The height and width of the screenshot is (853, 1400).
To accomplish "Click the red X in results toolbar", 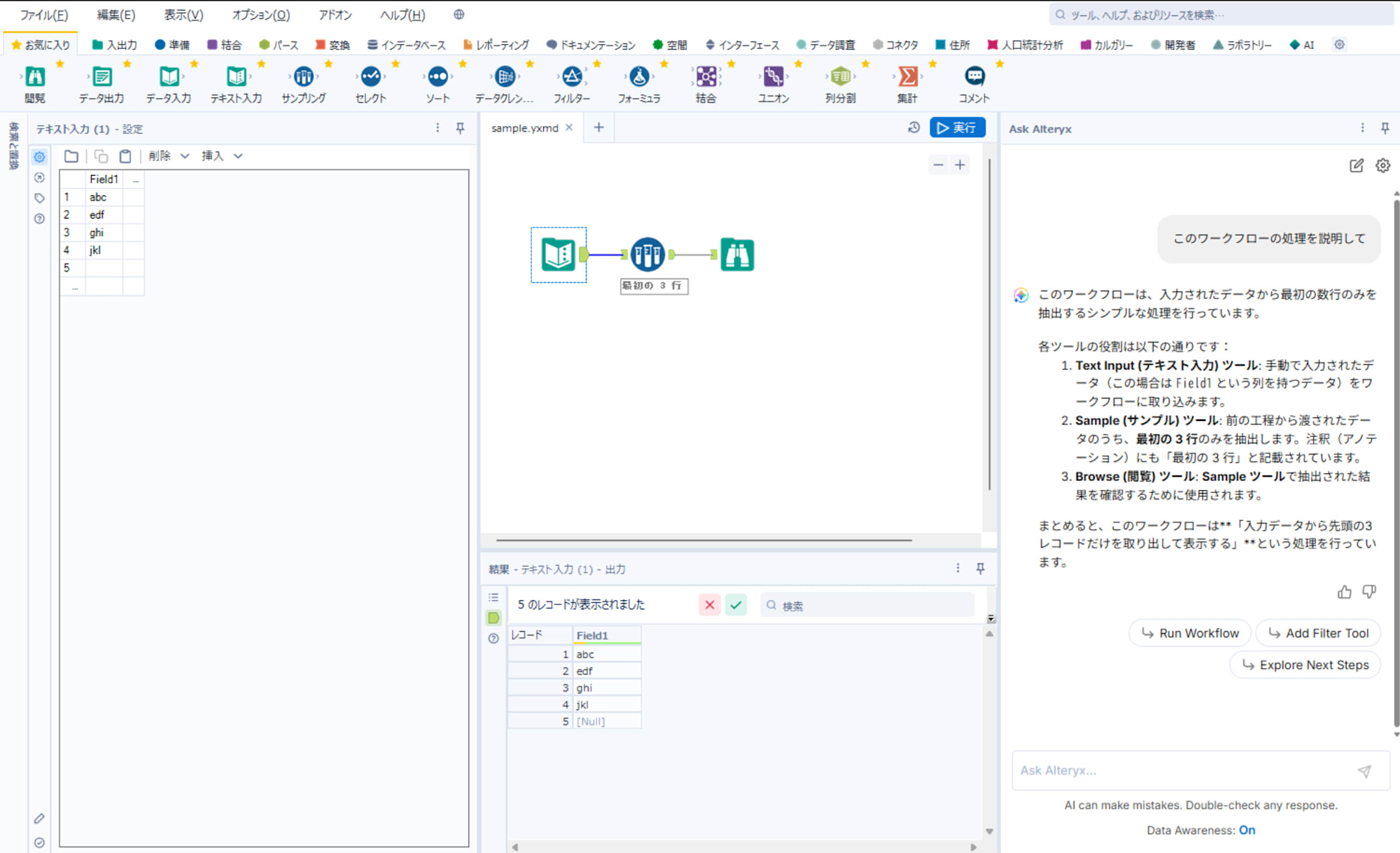I will (x=710, y=605).
